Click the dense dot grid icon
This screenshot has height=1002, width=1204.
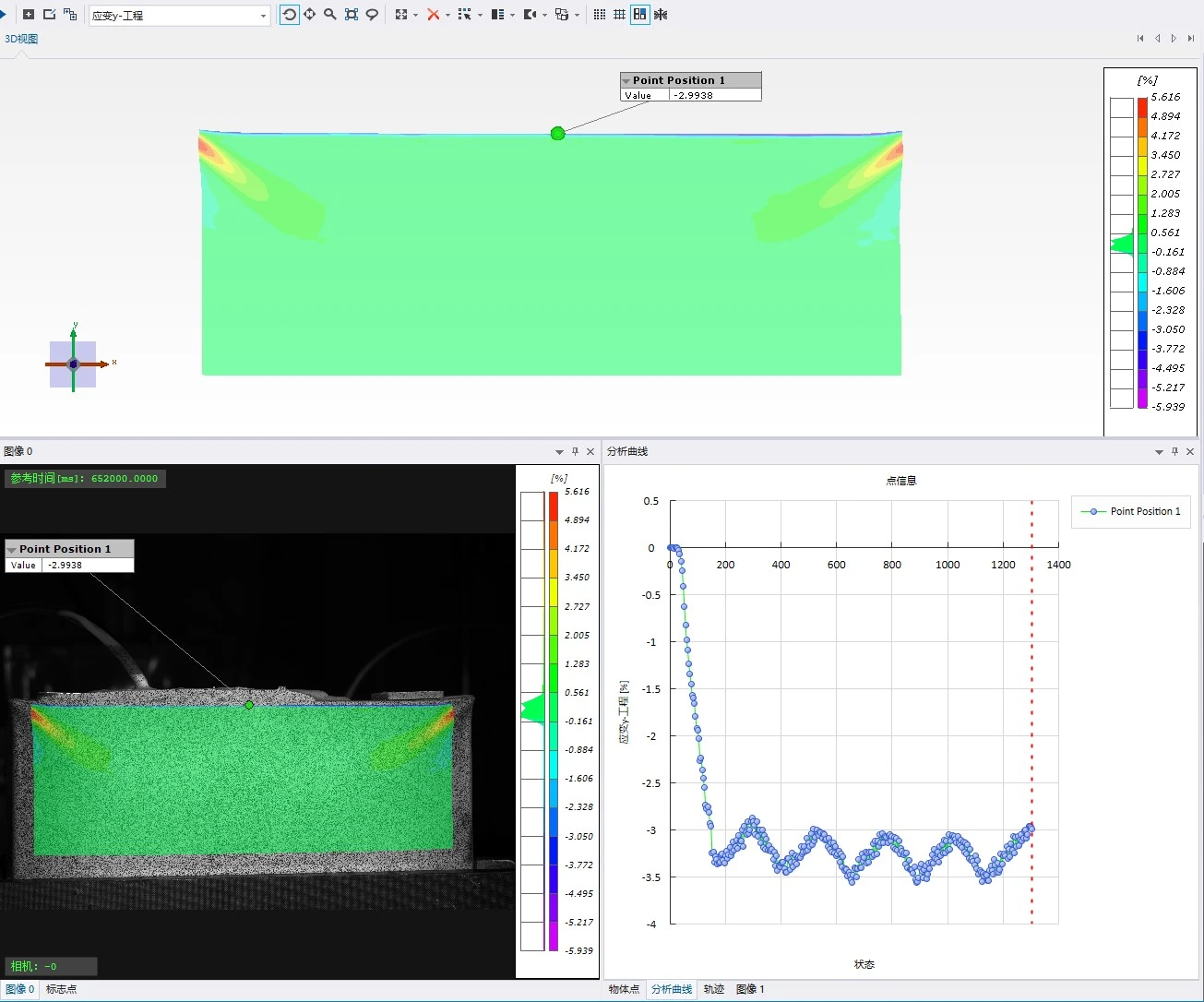point(600,15)
